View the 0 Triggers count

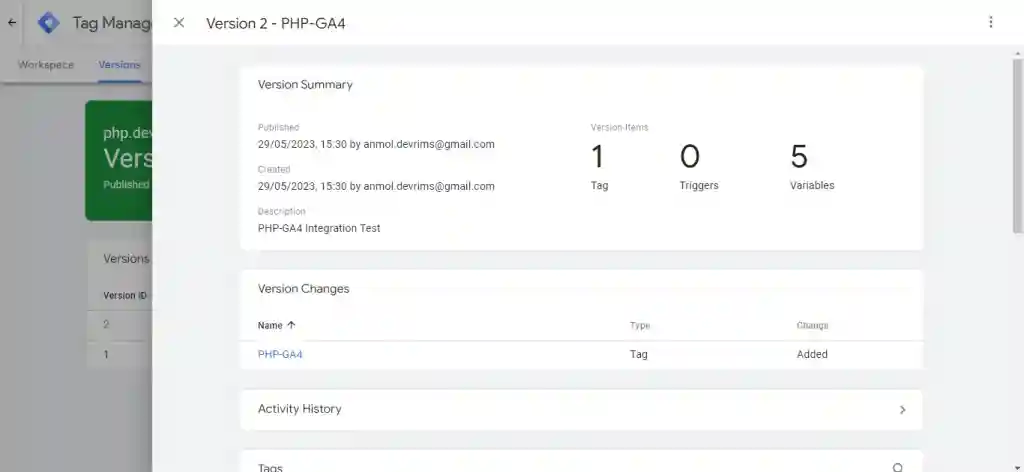pos(699,167)
